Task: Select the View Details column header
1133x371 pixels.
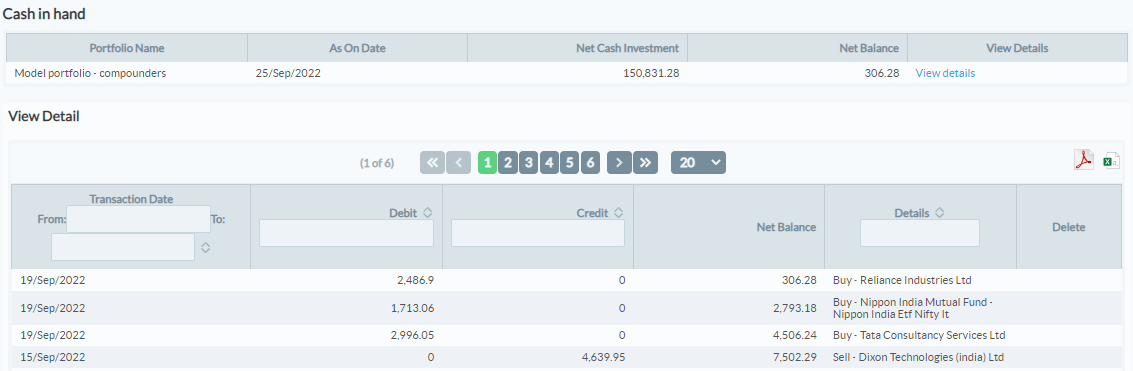Action: point(1017,48)
